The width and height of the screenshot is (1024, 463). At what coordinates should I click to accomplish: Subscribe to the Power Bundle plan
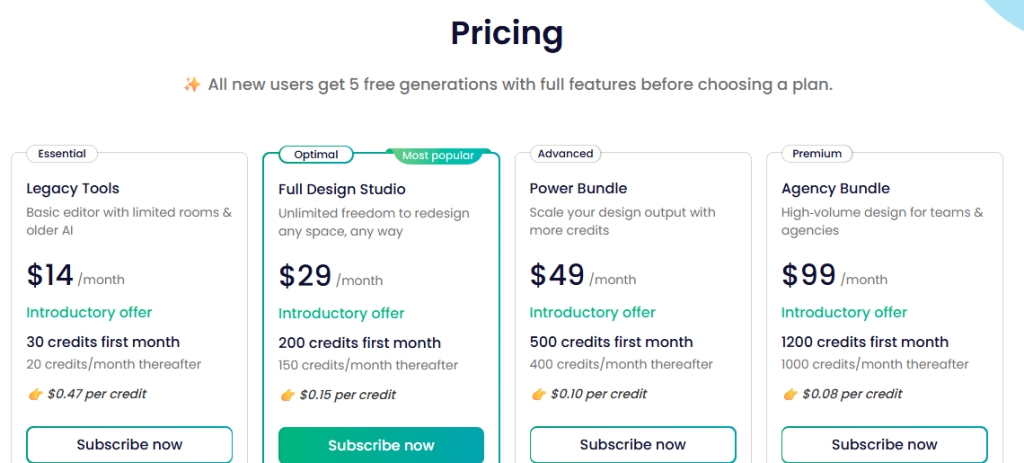633,444
